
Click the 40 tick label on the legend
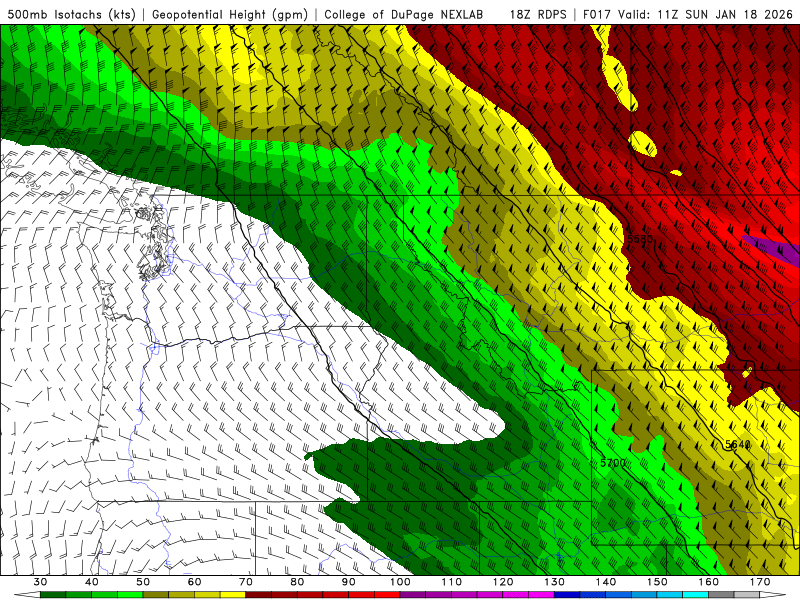(x=92, y=582)
